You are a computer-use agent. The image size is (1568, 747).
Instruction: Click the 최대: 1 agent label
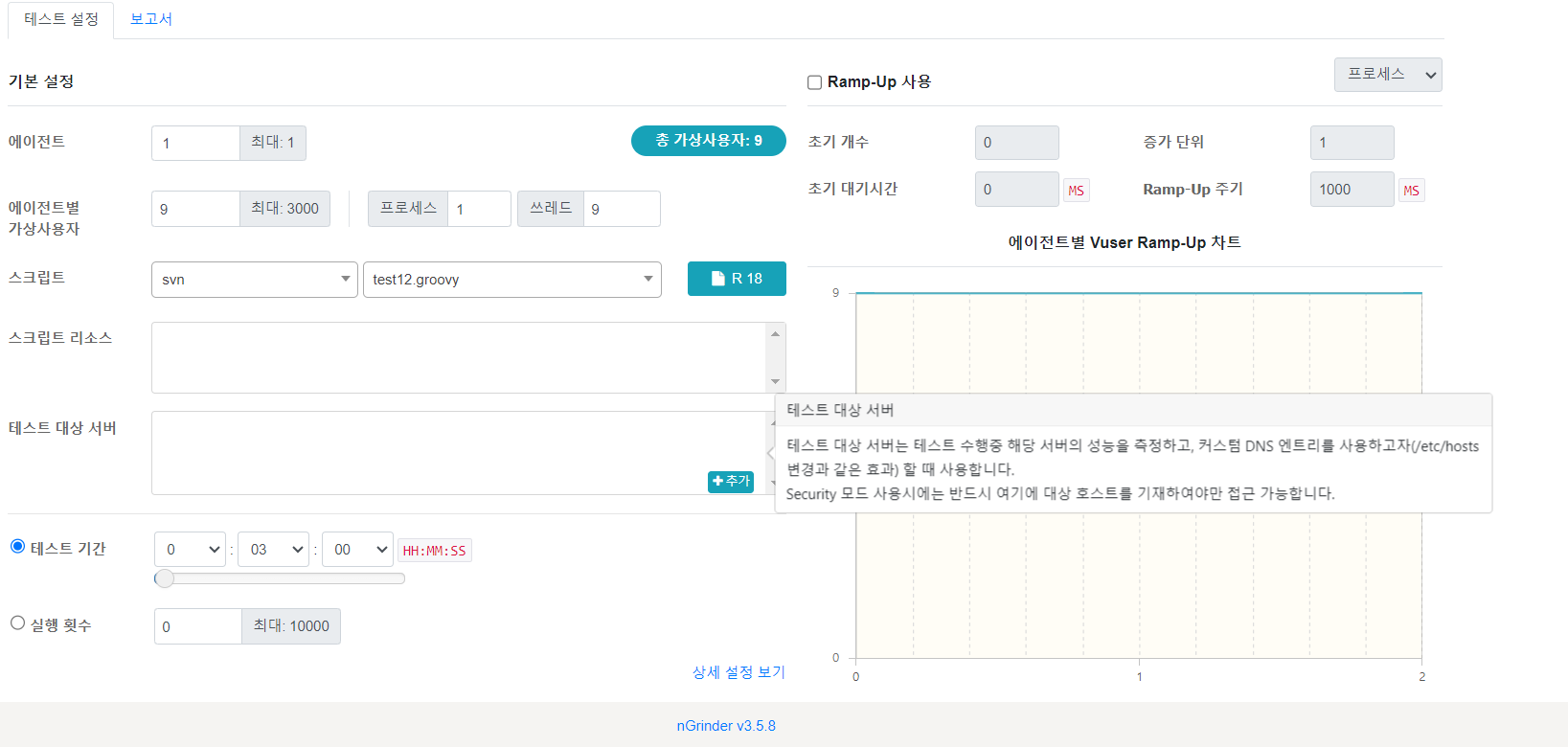[273, 143]
